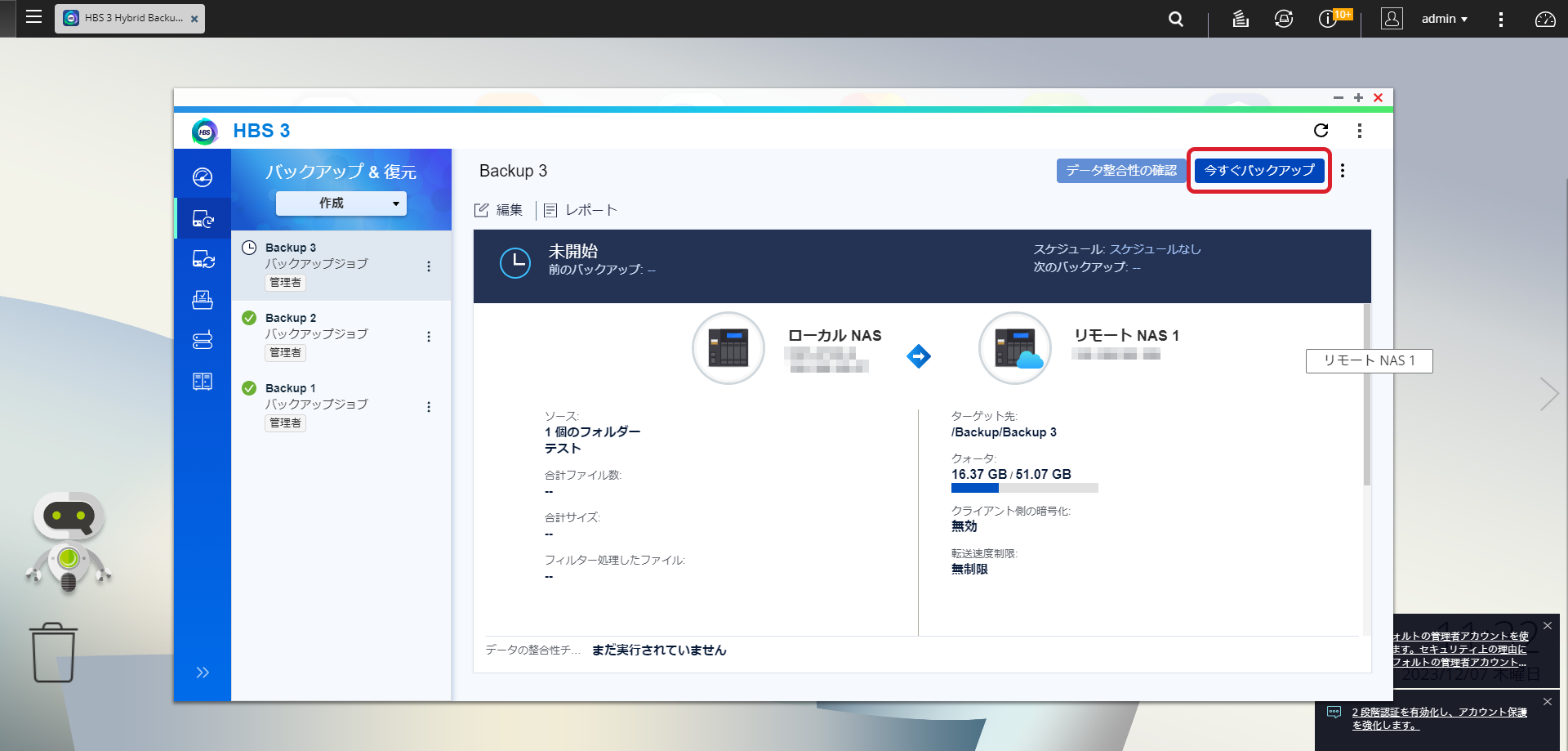The image size is (1568, 751).
Task: Click the clock status icon beside 未開始
Action: [x=515, y=263]
